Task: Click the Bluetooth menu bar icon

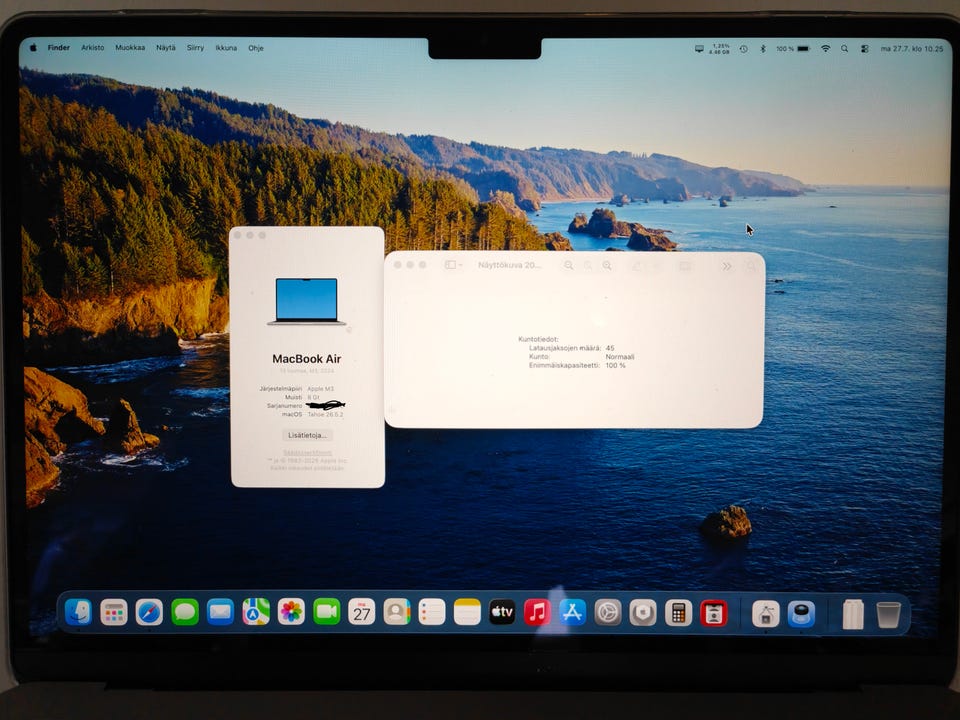Action: point(763,48)
